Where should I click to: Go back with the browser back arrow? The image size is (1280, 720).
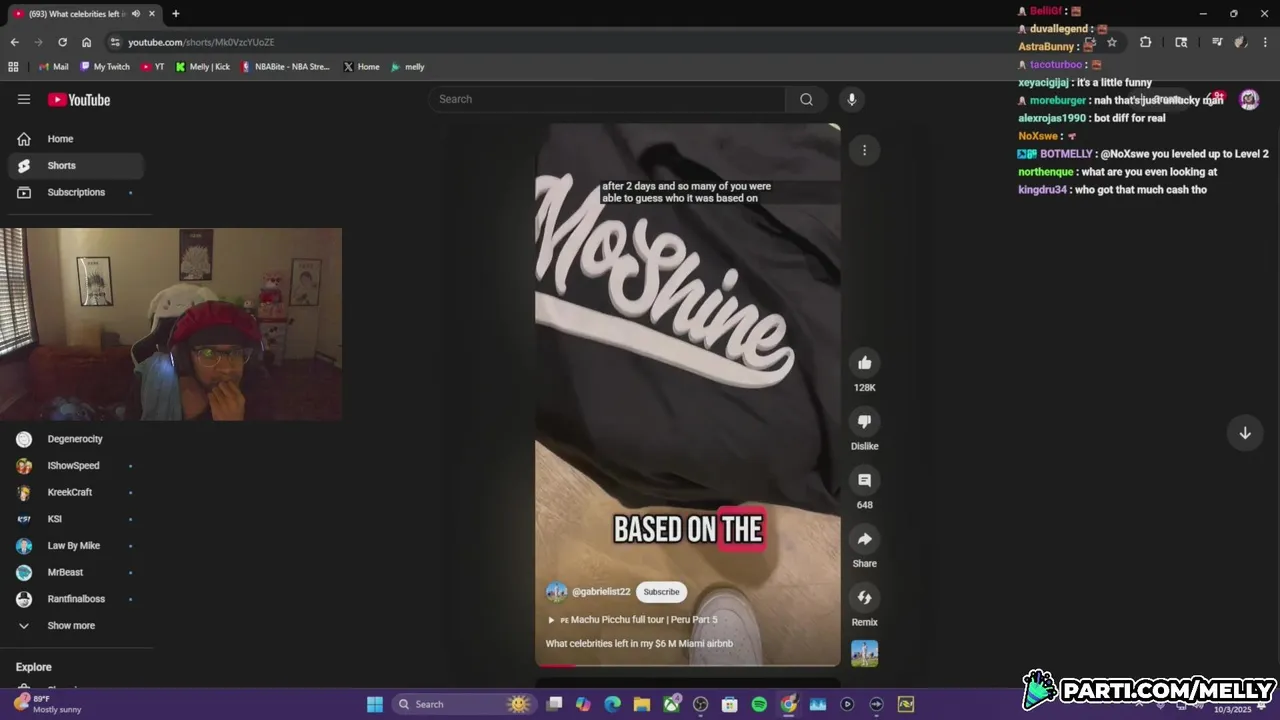point(14,42)
